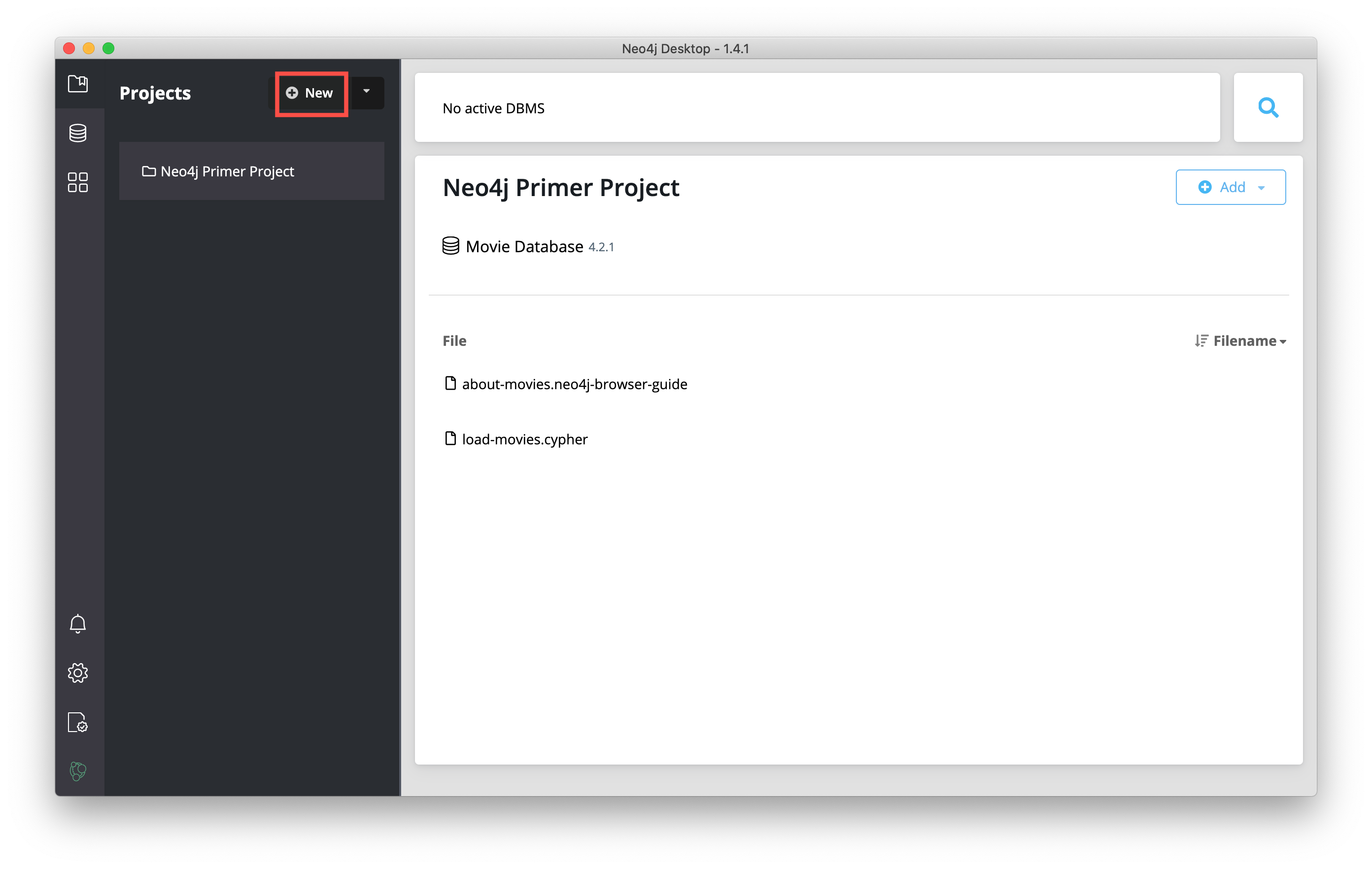1372x869 pixels.
Task: Click the about-movies file icon
Action: pos(450,383)
